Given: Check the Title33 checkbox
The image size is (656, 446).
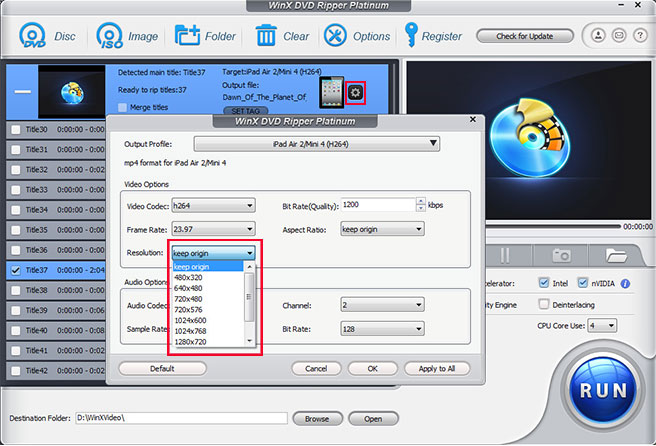Looking at the screenshot, I should tap(16, 190).
